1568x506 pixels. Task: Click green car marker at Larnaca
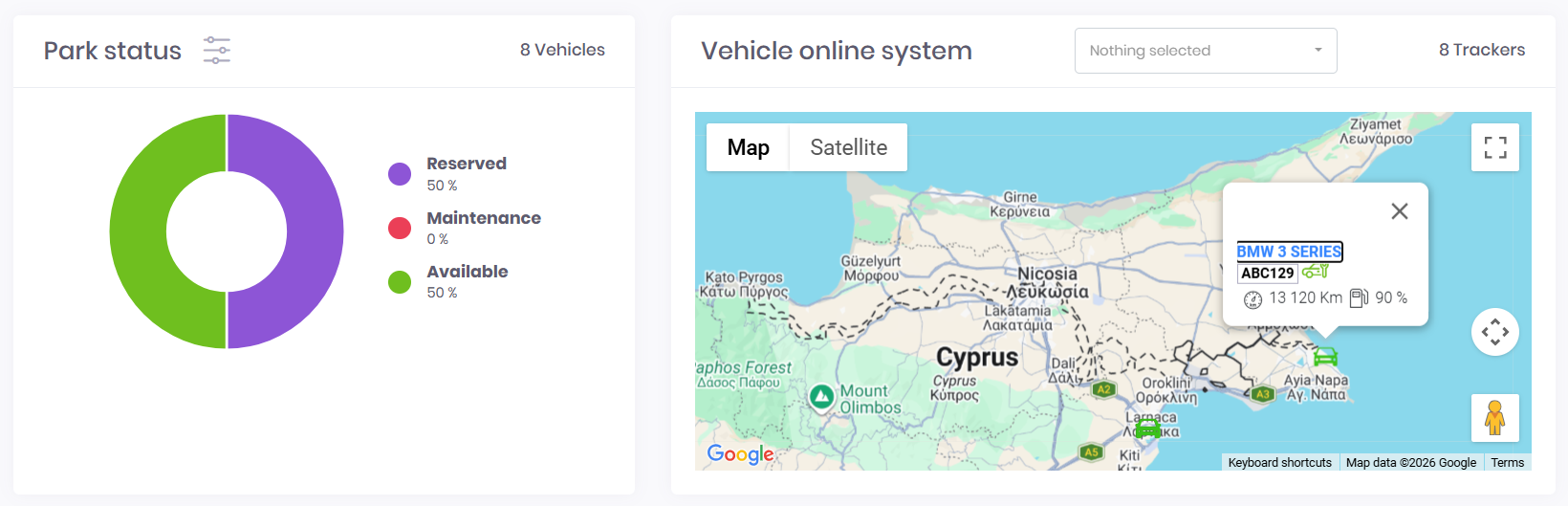1148,429
